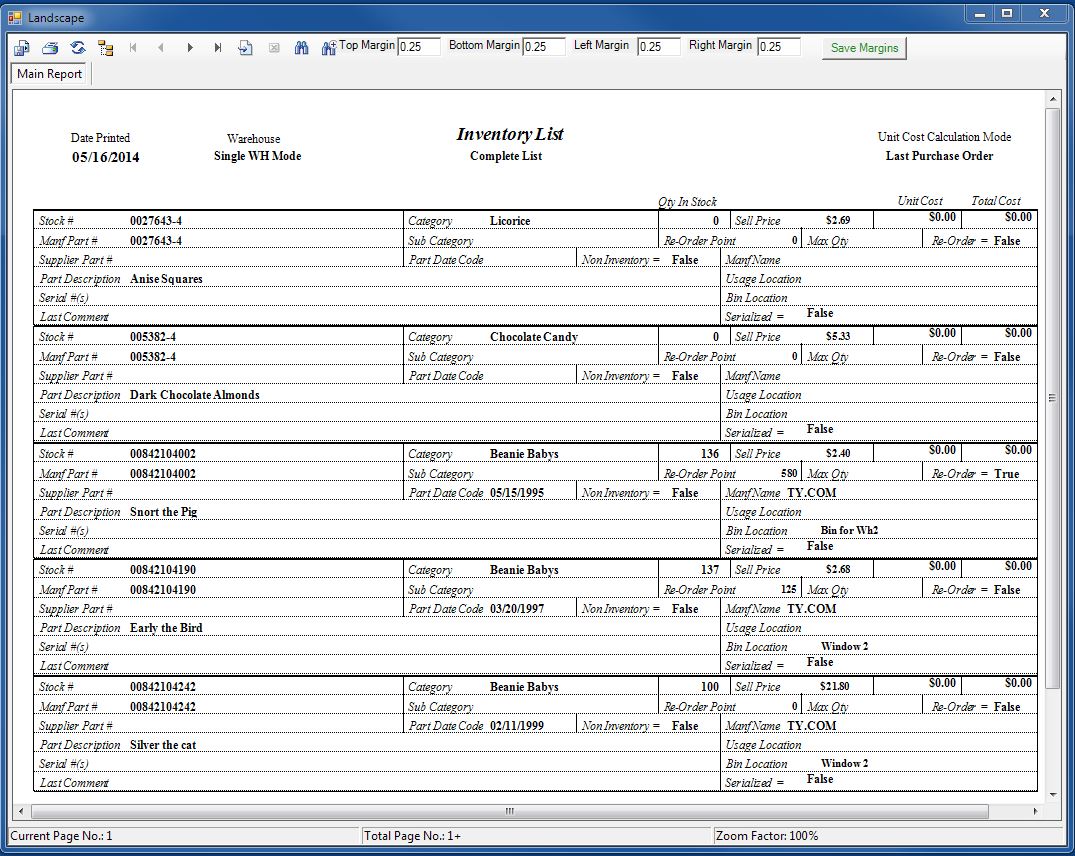The height and width of the screenshot is (856, 1075).
Task: Click the quantity in stock '137'
Action: click(x=710, y=570)
